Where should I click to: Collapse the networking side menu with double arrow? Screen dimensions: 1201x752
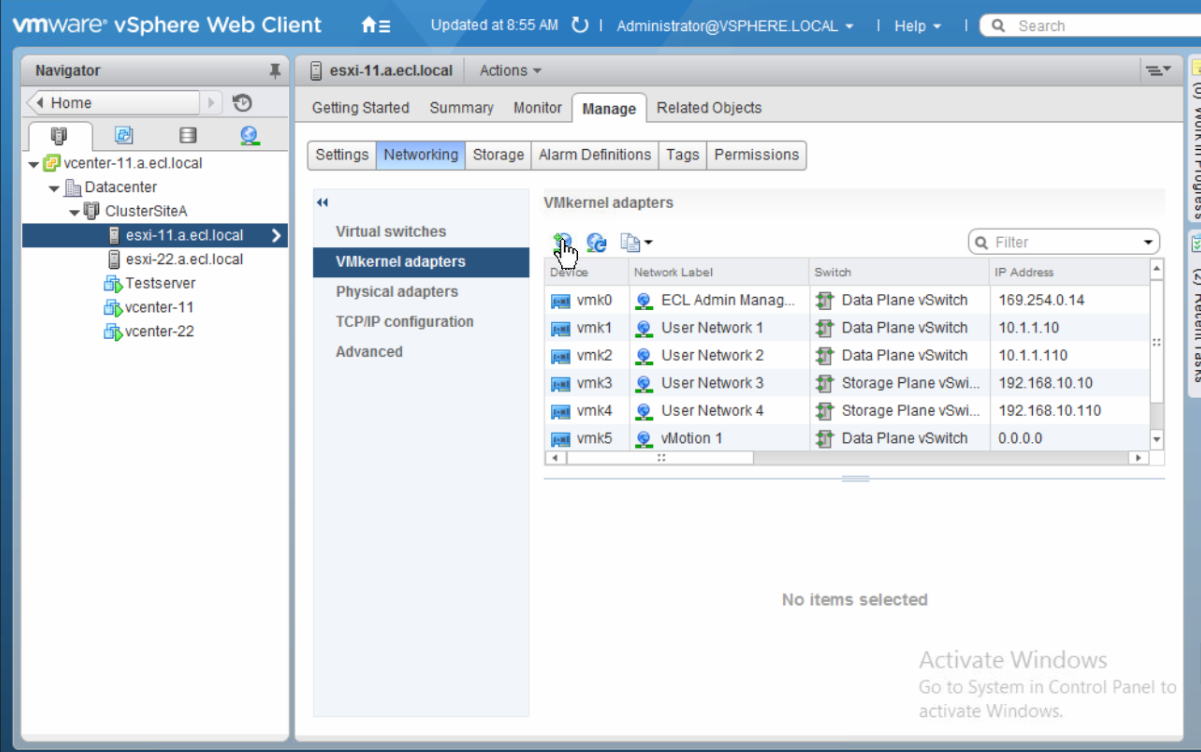pos(322,203)
